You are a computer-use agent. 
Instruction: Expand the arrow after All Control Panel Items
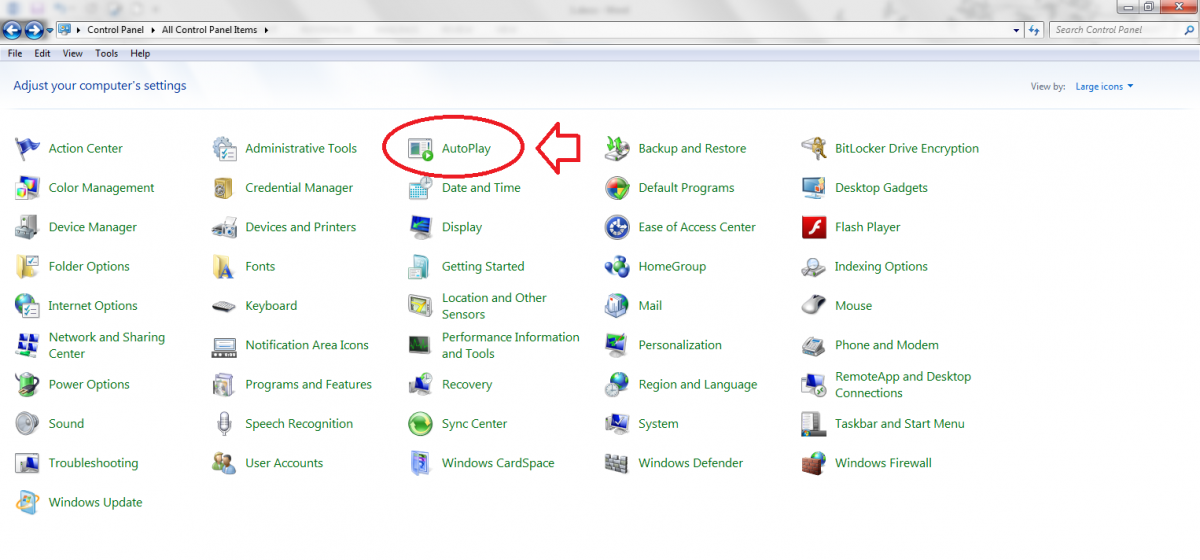point(267,30)
